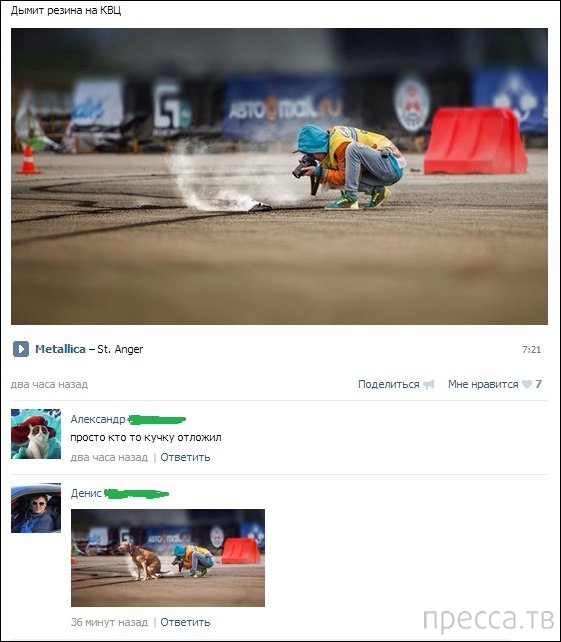Screen dimensions: 561x642
Task: Open Александр's grumpy cat avatar
Action: click(36, 434)
